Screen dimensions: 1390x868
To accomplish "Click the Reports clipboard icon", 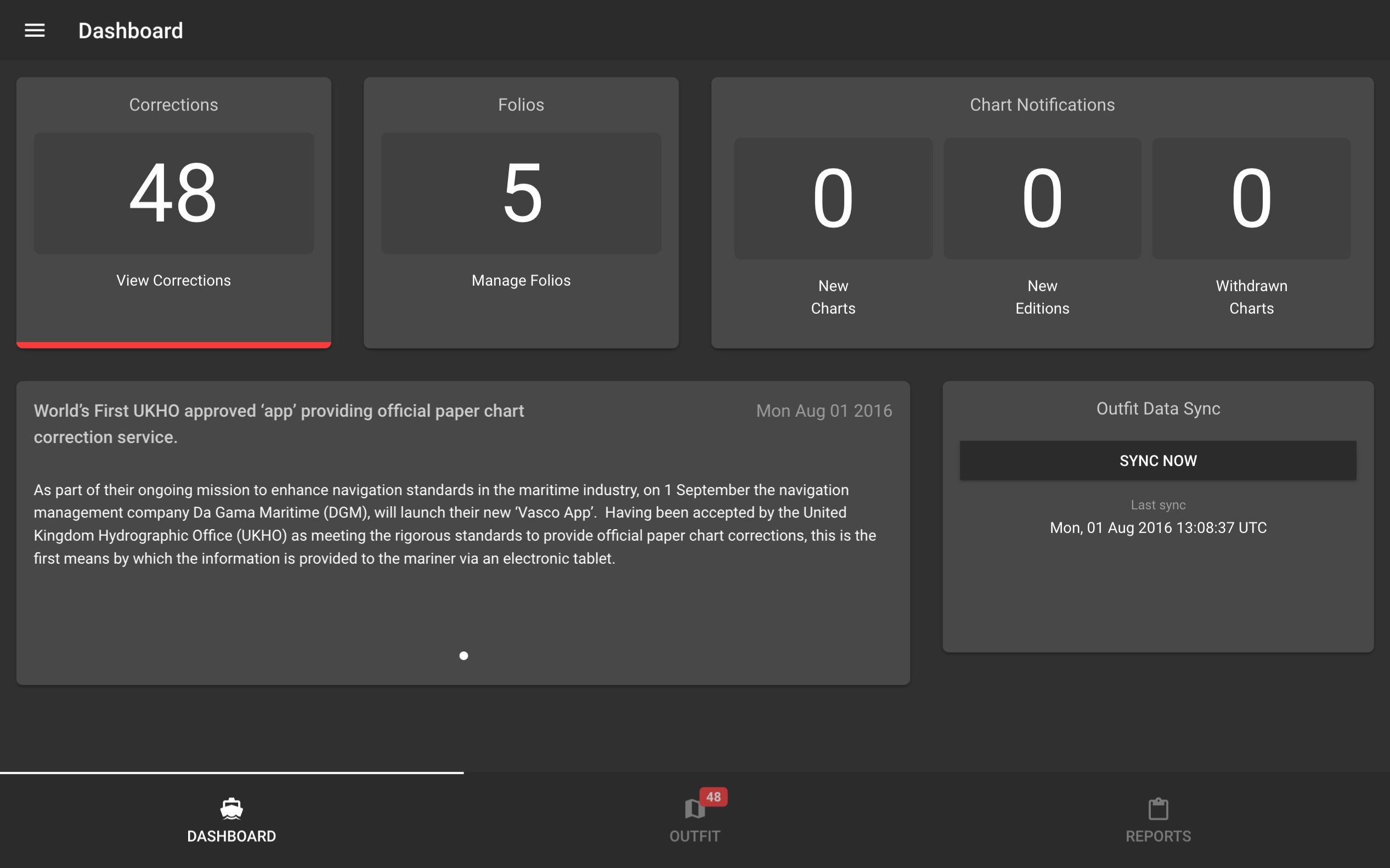I will tap(1157, 809).
